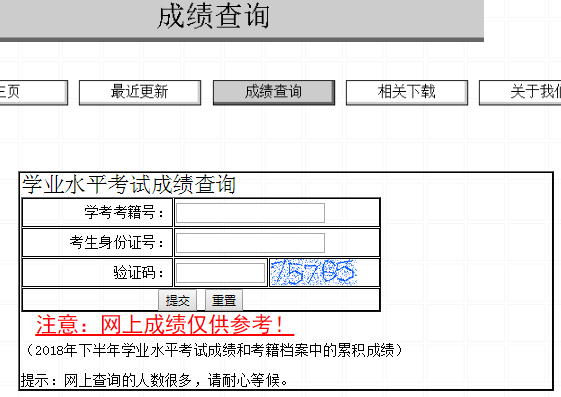Select the 成绩查询 navigation tab

[x=274, y=92]
